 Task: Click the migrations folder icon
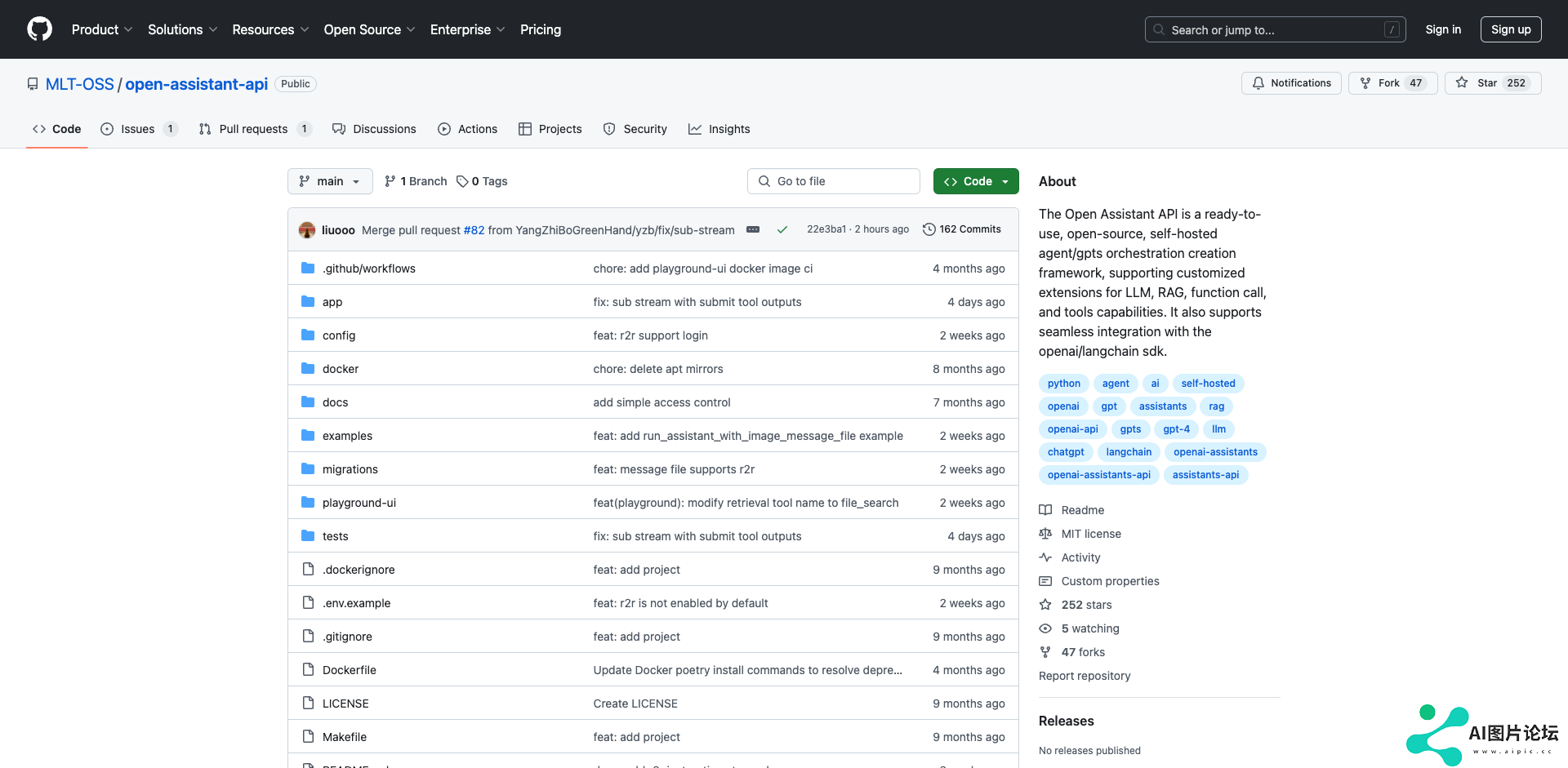308,469
